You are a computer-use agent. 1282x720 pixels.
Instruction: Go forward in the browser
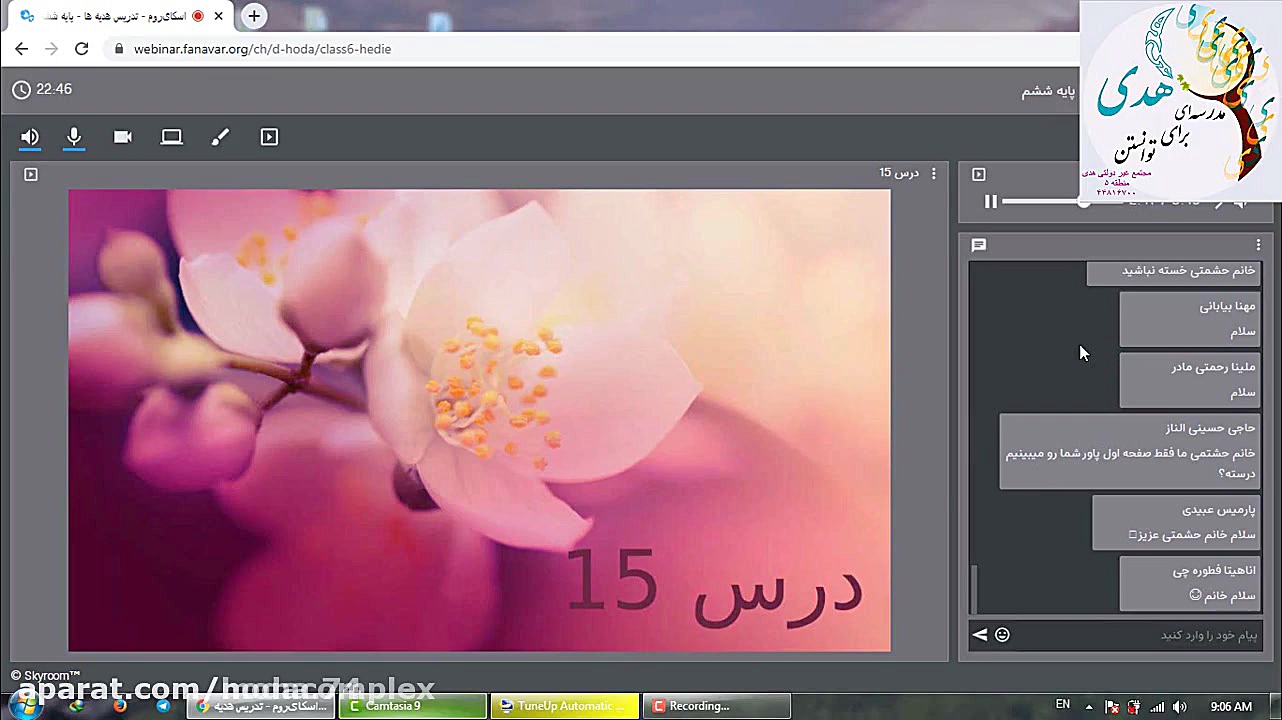(52, 49)
